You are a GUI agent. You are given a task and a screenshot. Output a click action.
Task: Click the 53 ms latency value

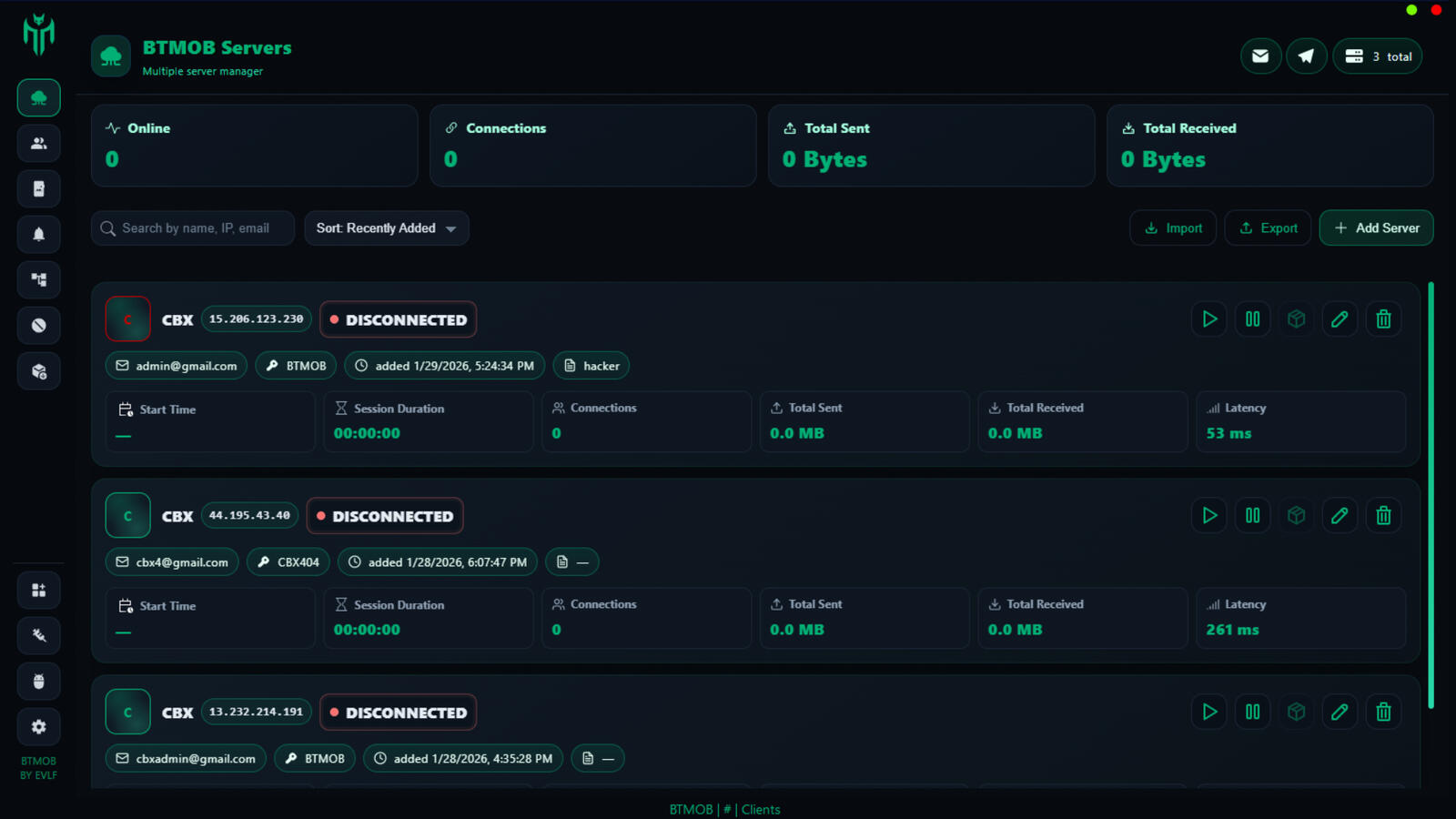coord(1228,434)
